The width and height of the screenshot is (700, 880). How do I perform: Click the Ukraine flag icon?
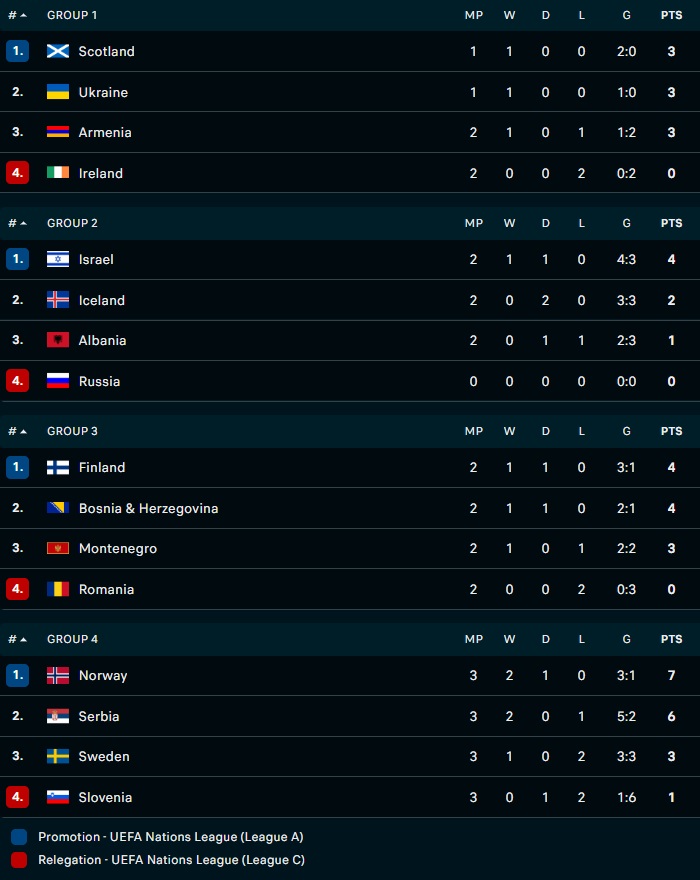click(58, 92)
